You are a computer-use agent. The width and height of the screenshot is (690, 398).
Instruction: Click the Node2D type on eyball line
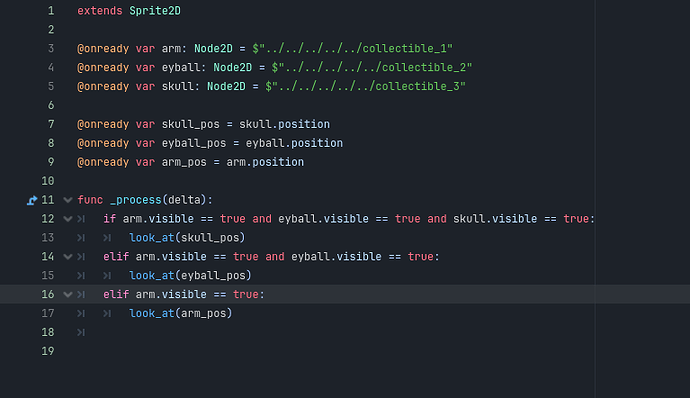pyautogui.click(x=233, y=67)
